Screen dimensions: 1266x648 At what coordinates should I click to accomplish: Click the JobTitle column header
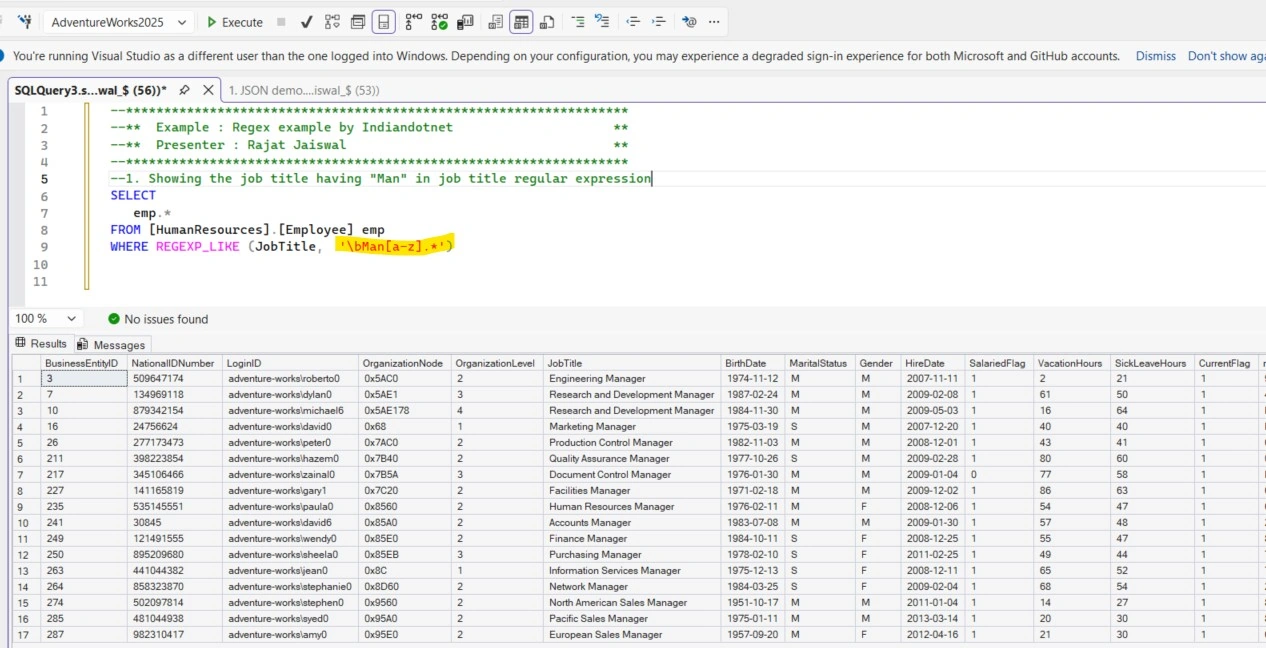631,363
